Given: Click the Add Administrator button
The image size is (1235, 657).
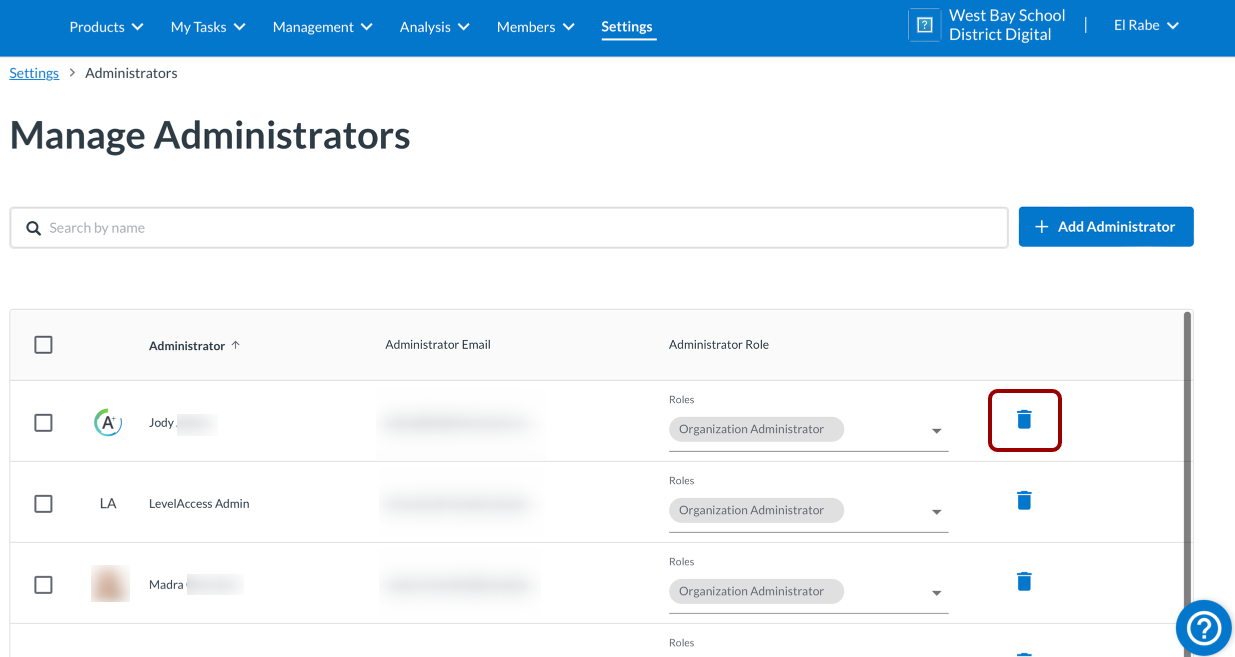Looking at the screenshot, I should pyautogui.click(x=1105, y=226).
